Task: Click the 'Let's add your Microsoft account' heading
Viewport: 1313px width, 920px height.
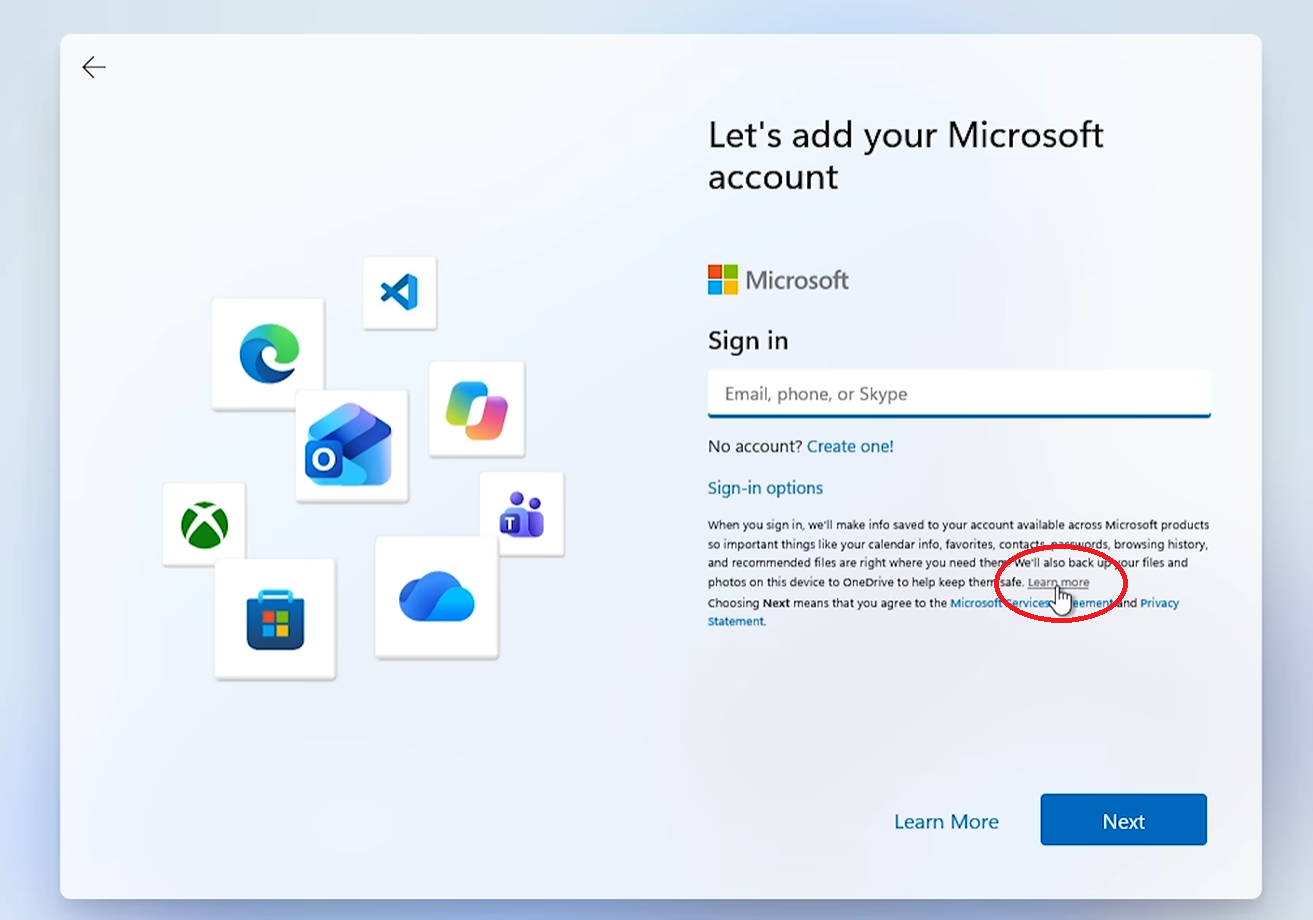Action: pos(906,155)
